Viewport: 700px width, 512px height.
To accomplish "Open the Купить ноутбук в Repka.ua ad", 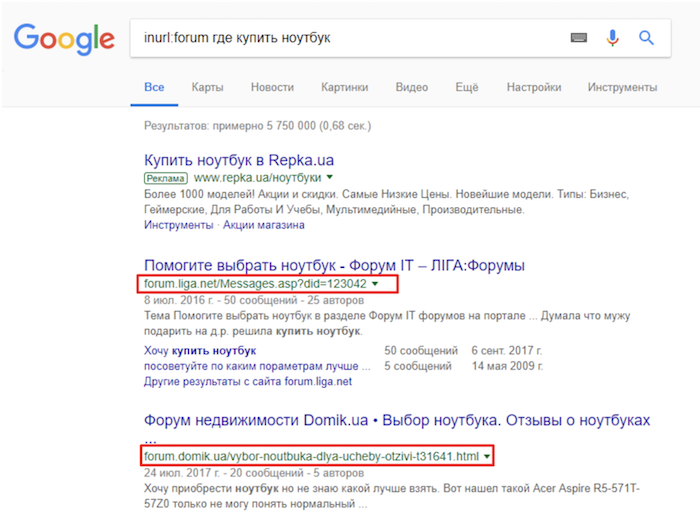I will 239,160.
